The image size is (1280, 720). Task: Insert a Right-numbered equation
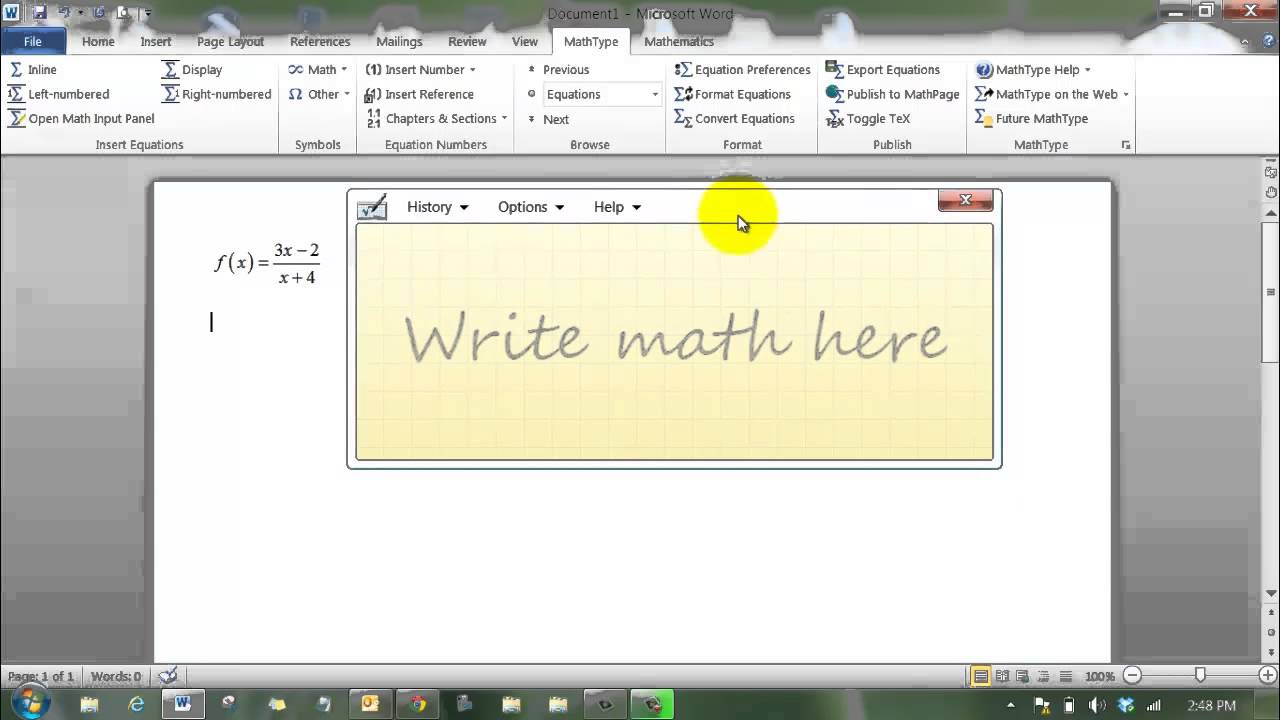click(x=216, y=94)
